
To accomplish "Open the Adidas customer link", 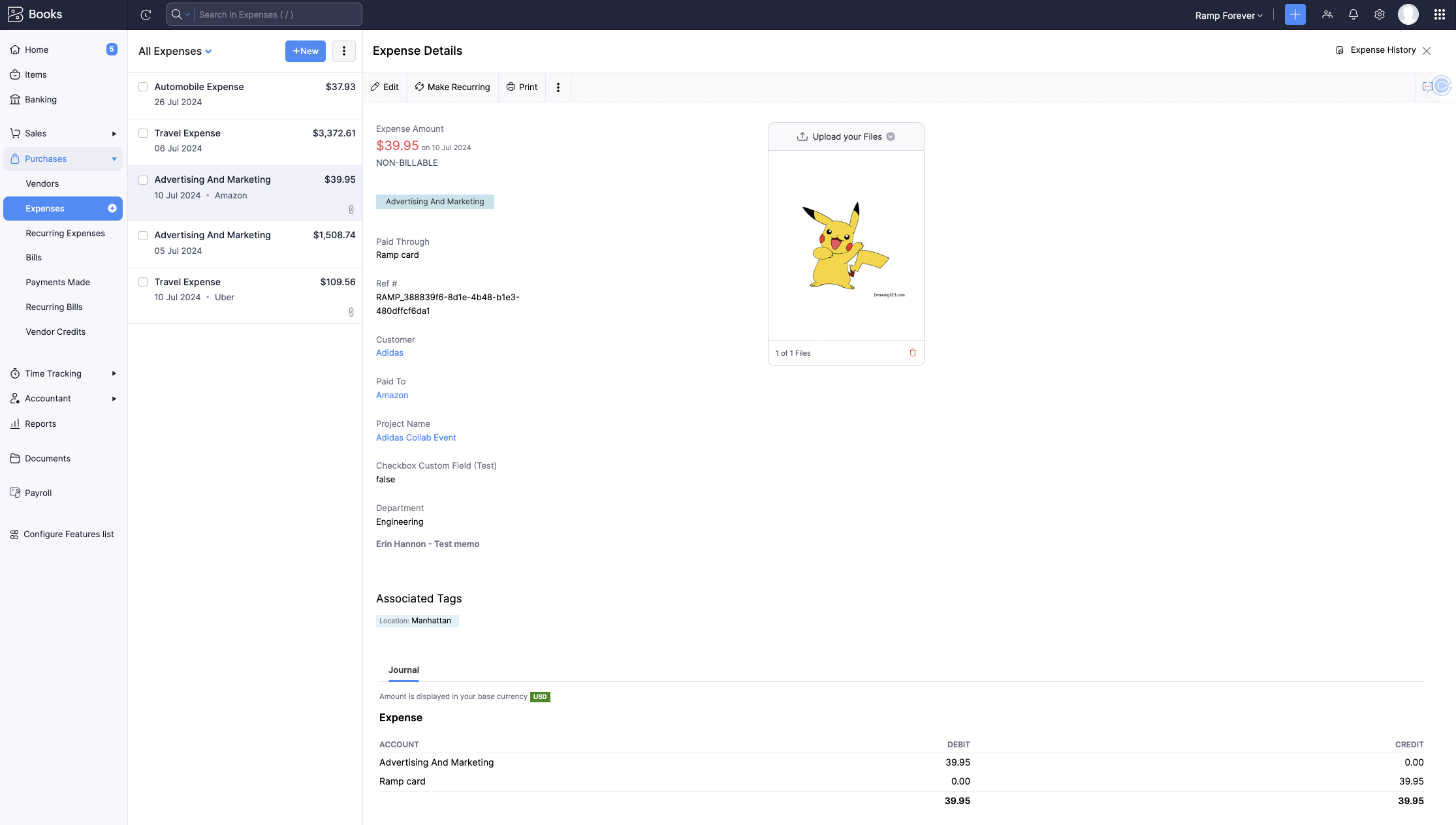I will click(x=390, y=352).
